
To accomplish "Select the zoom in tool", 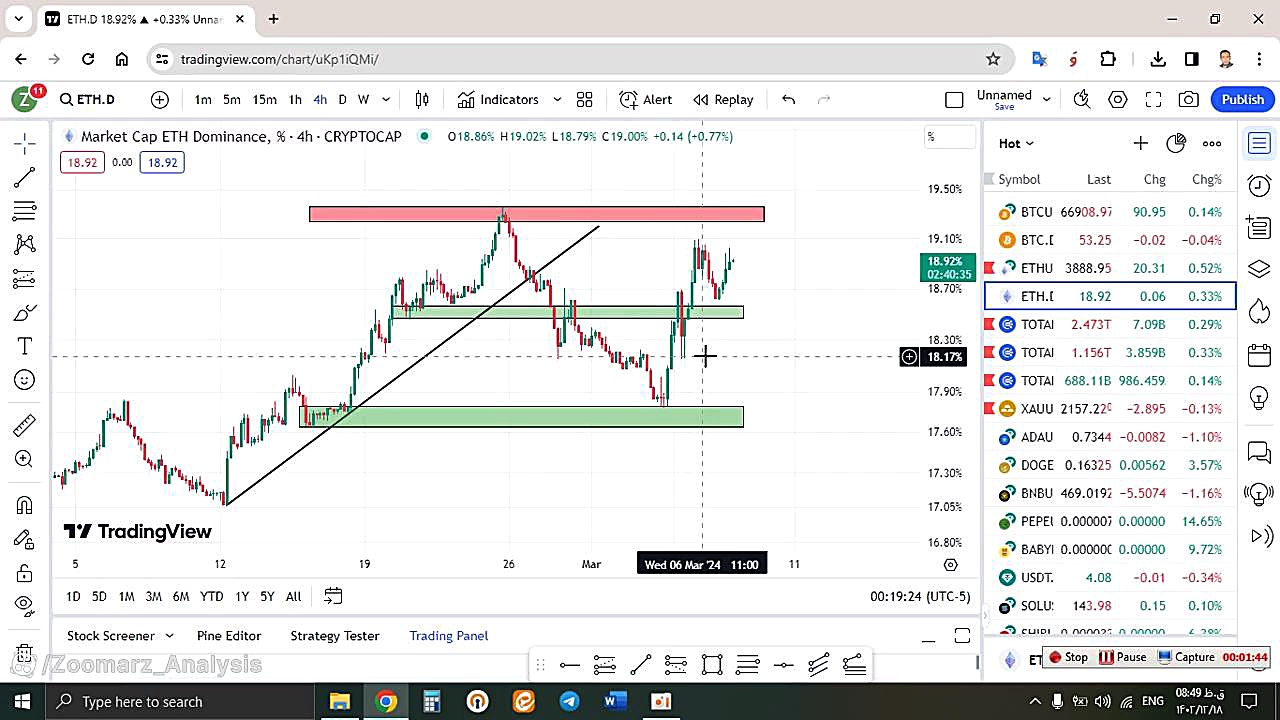I will point(25,459).
